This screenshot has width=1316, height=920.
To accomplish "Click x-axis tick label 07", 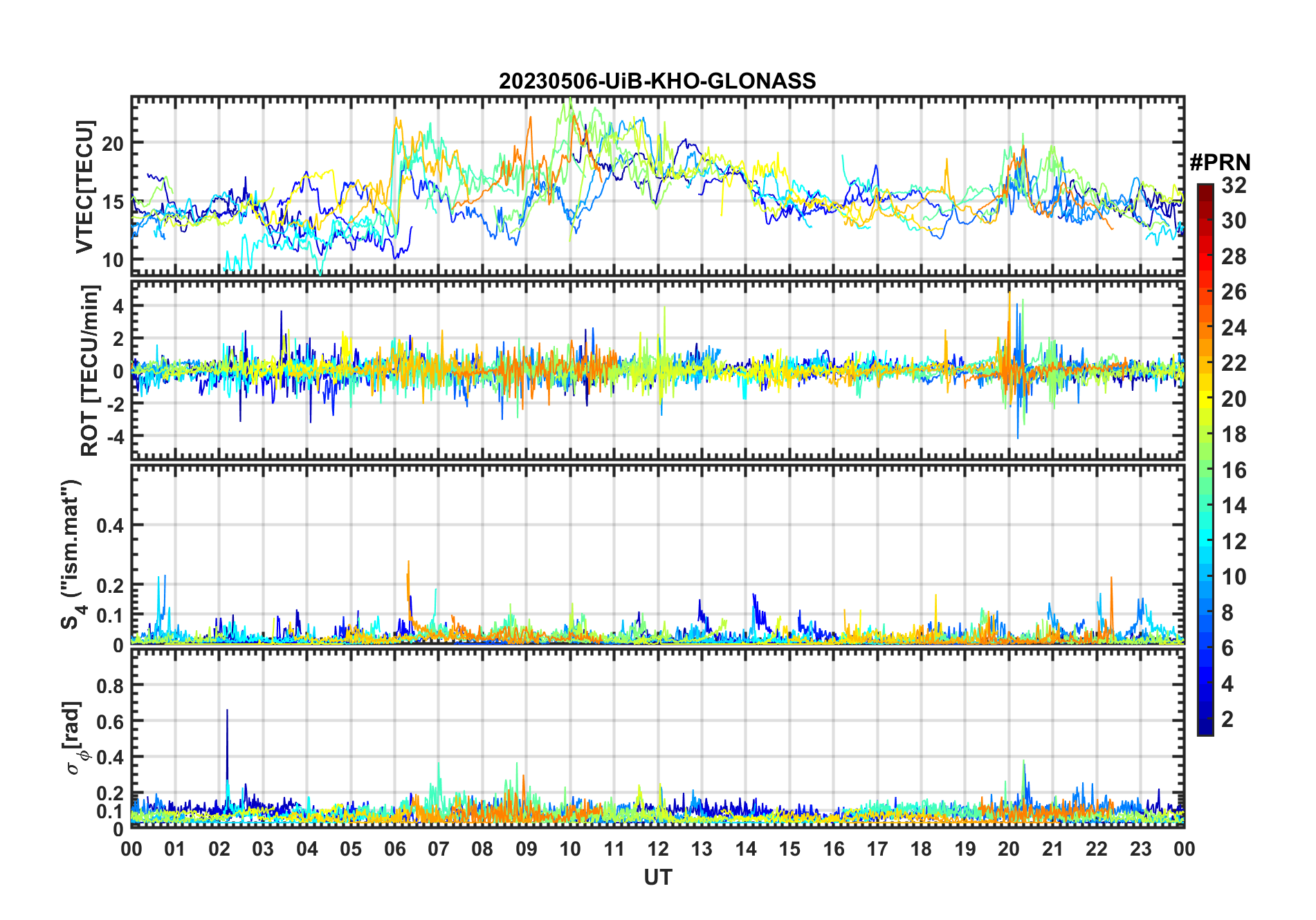I will (439, 849).
